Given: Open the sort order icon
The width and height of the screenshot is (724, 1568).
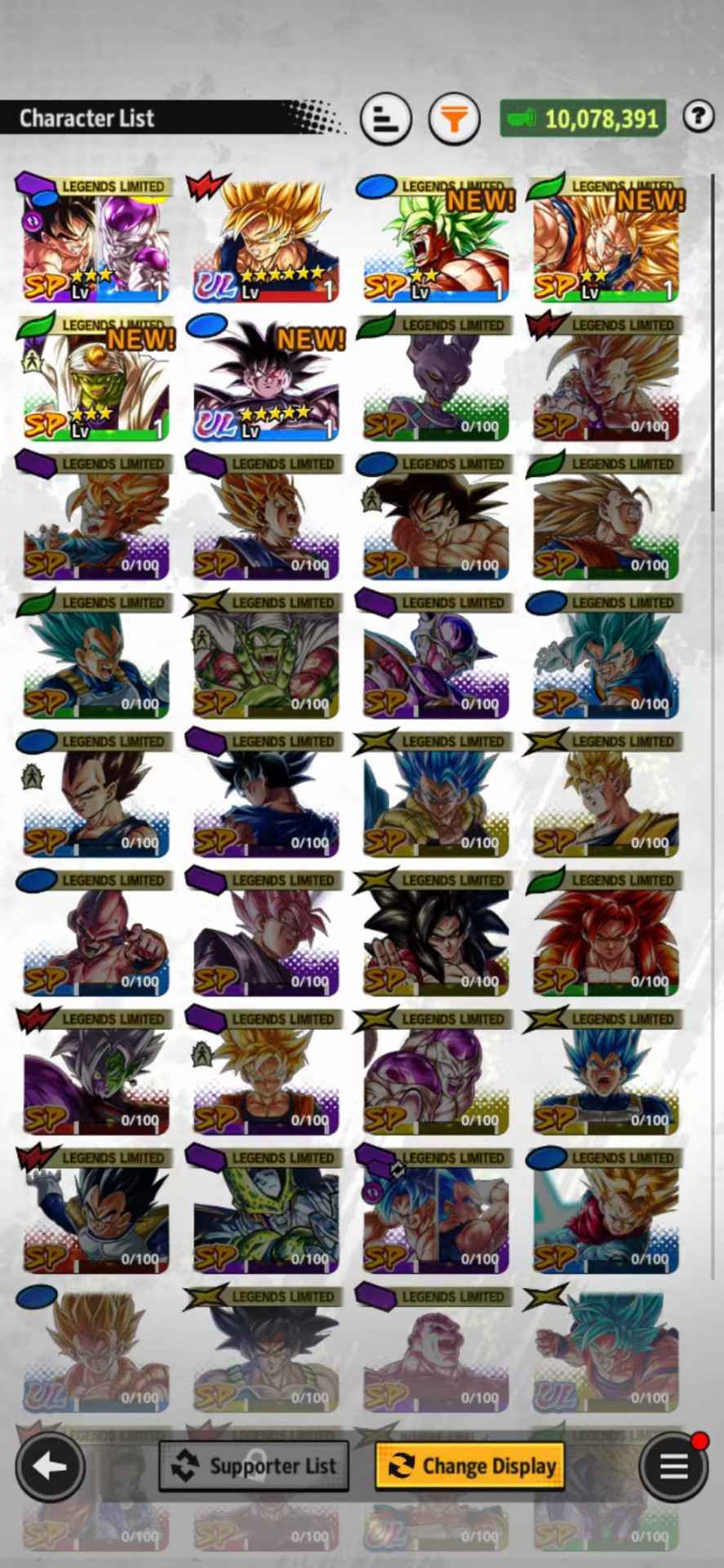Looking at the screenshot, I should (x=386, y=119).
